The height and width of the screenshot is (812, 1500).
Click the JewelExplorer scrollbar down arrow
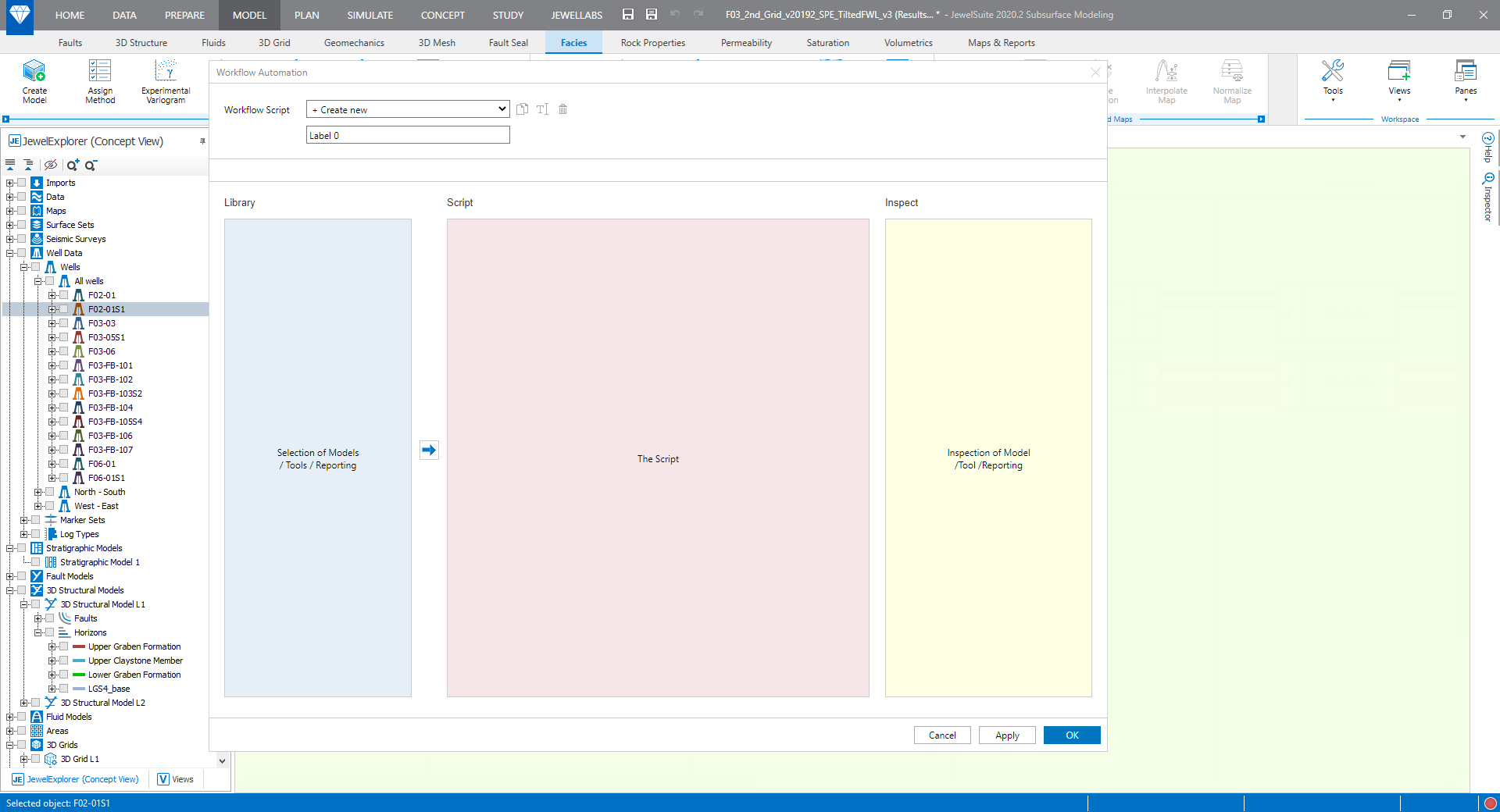[222, 760]
